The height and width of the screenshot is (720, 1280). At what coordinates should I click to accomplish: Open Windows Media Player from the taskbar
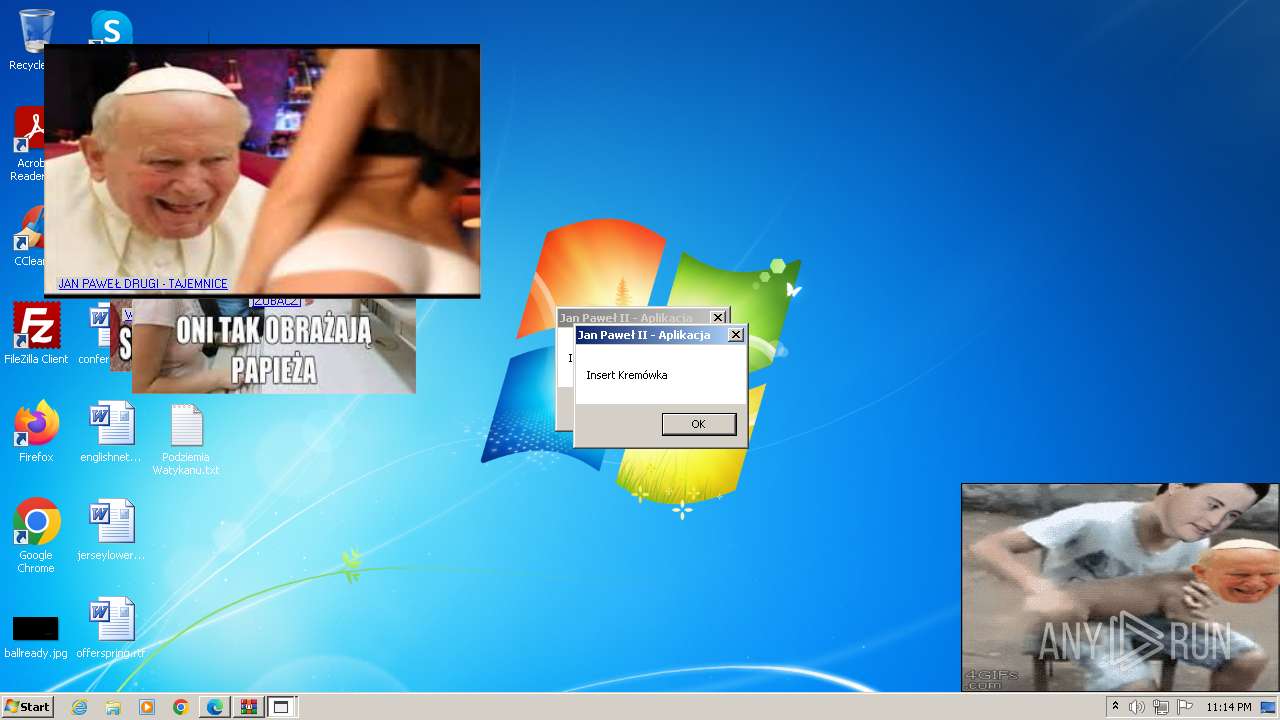tap(147, 707)
